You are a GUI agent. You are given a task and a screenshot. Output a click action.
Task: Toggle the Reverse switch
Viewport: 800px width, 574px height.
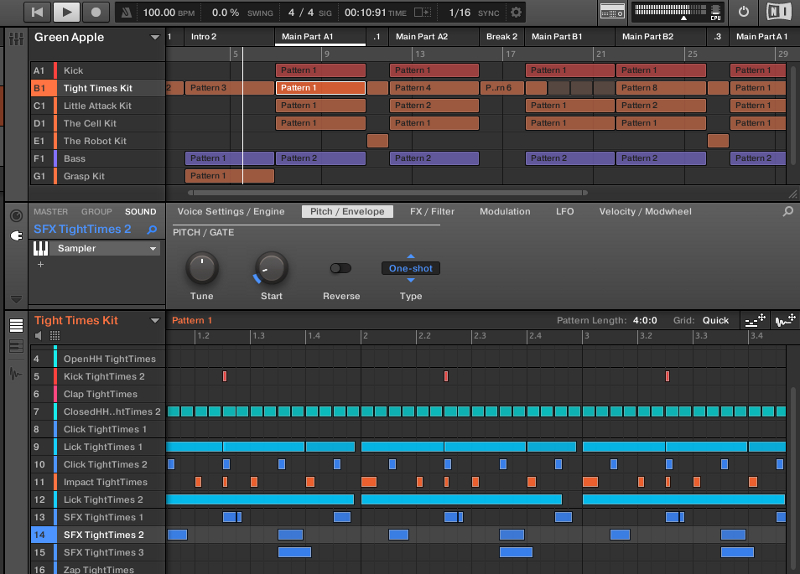[340, 268]
